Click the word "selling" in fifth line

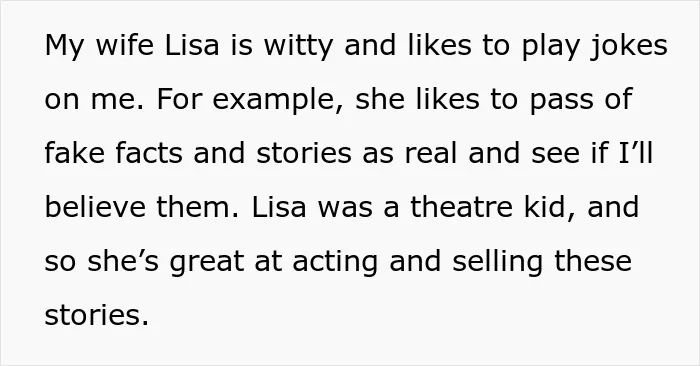[x=498, y=263]
